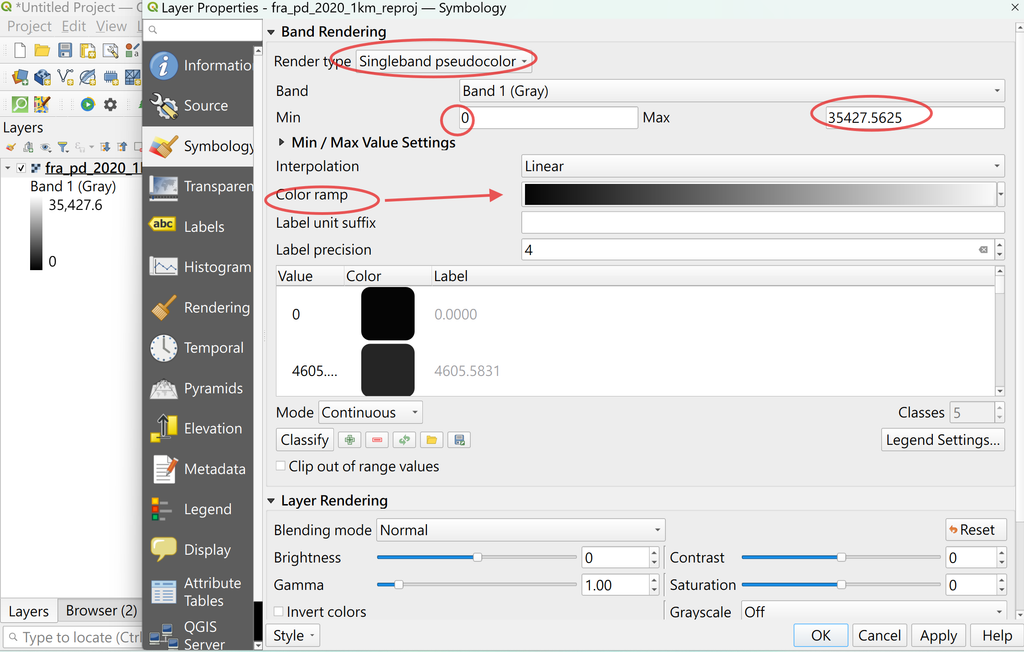Click the Apply button

tap(938, 636)
